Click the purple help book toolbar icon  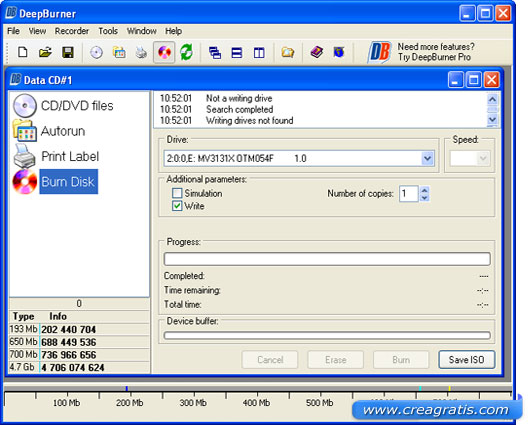(x=317, y=52)
